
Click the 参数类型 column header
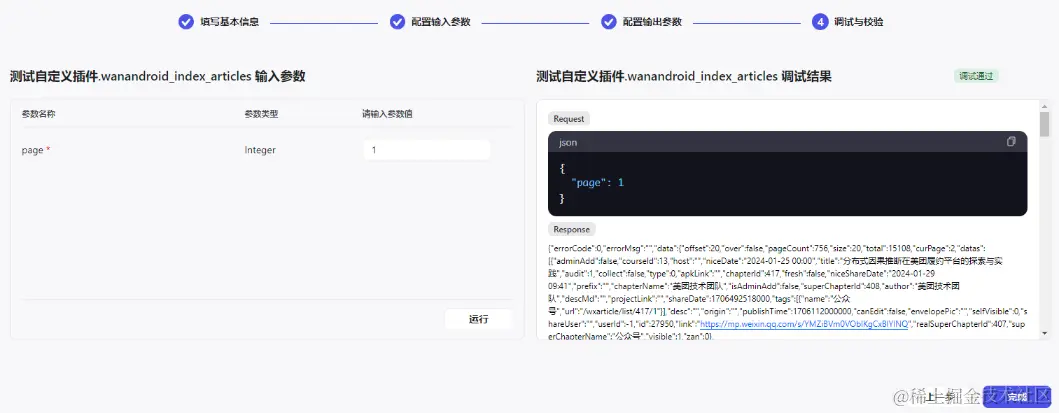coord(261,114)
